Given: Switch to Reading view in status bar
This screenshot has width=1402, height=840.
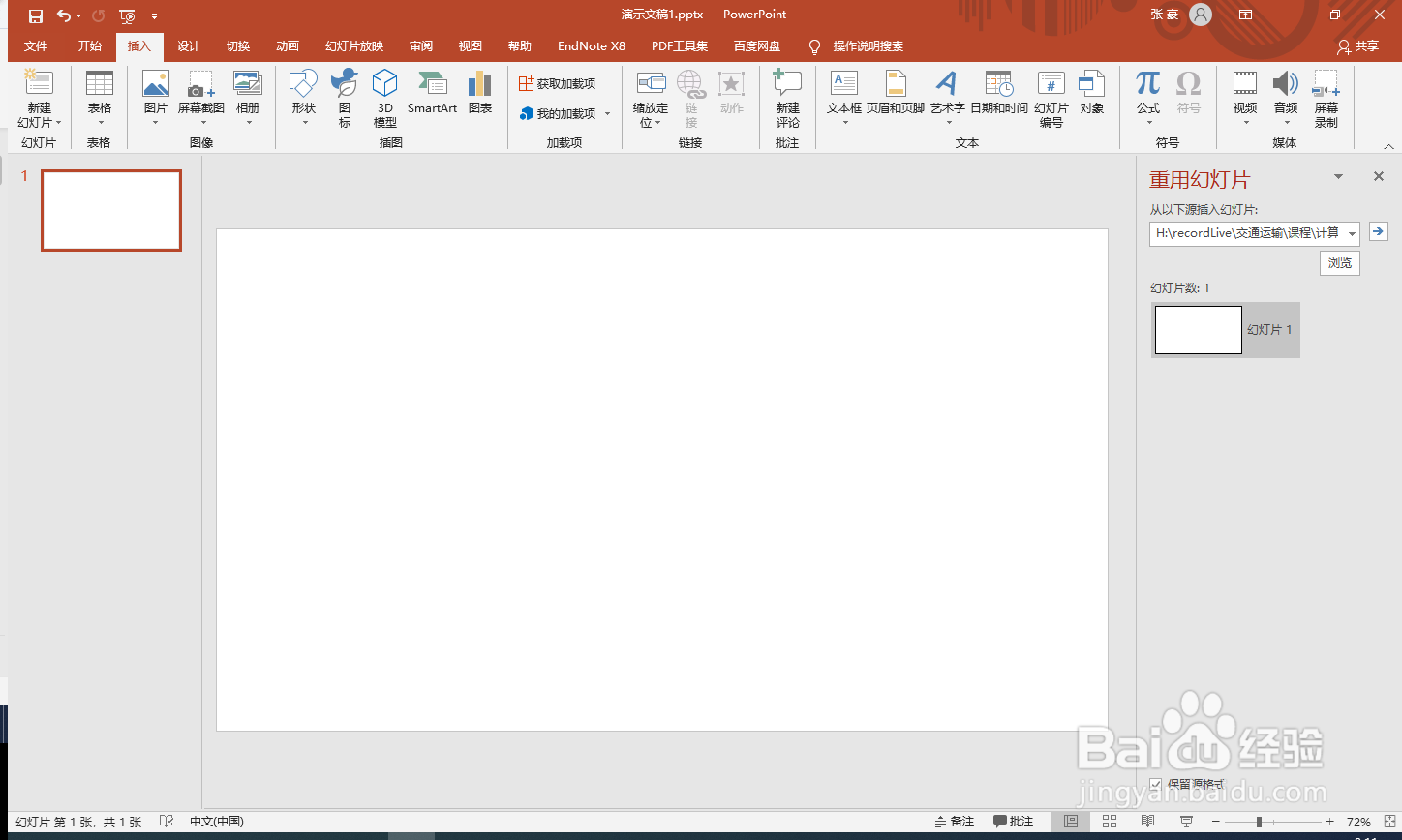Looking at the screenshot, I should click(x=1147, y=822).
